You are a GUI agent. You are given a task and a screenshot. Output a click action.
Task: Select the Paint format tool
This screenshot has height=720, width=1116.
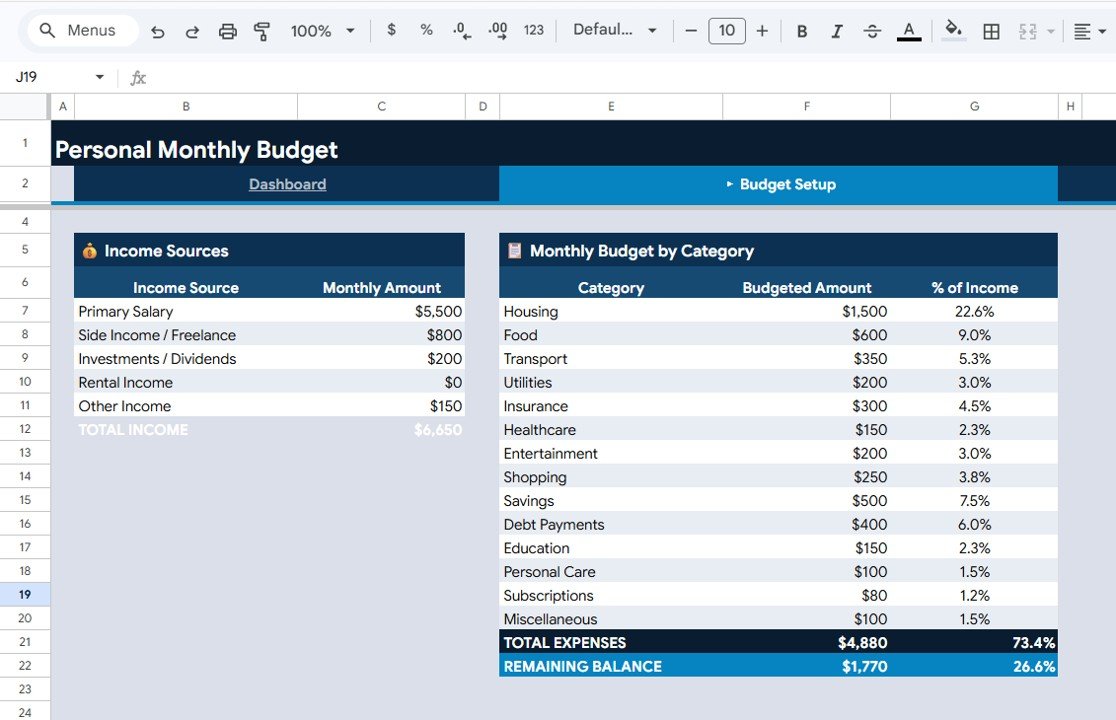(261, 30)
